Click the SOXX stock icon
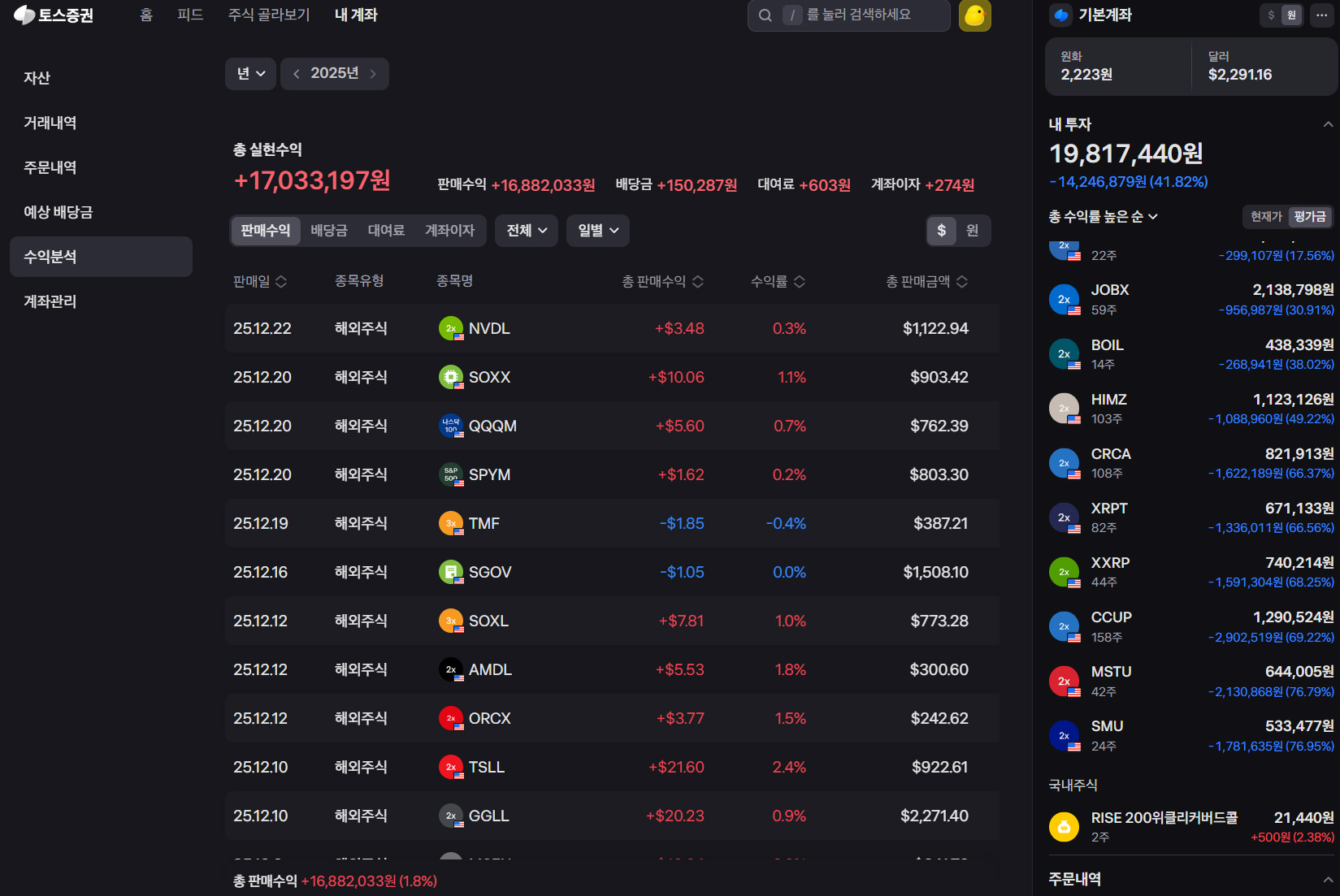 [451, 377]
